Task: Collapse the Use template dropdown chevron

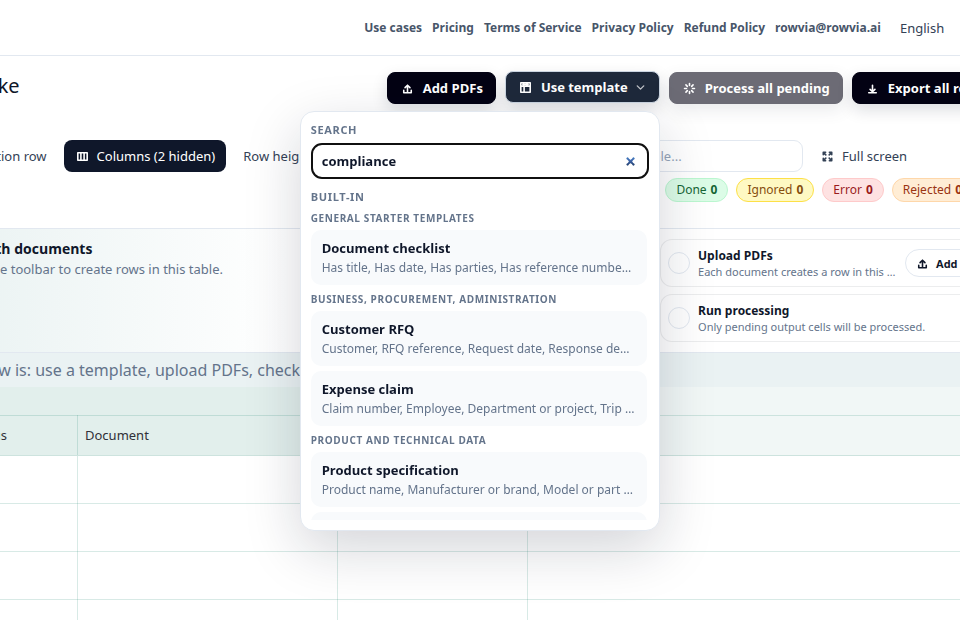Action: [x=640, y=88]
